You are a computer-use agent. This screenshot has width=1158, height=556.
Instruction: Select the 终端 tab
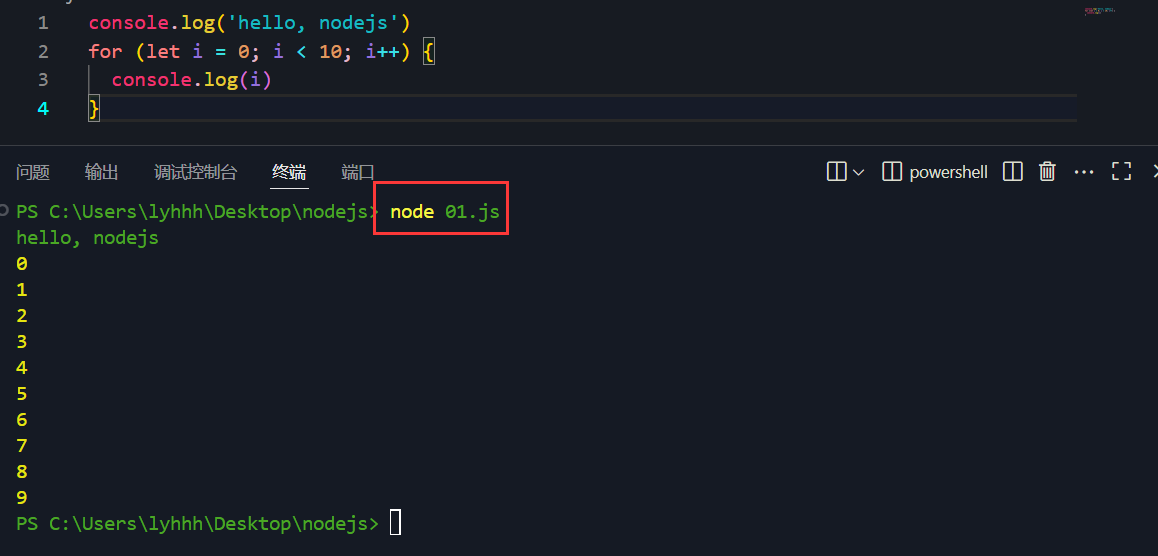[289, 173]
